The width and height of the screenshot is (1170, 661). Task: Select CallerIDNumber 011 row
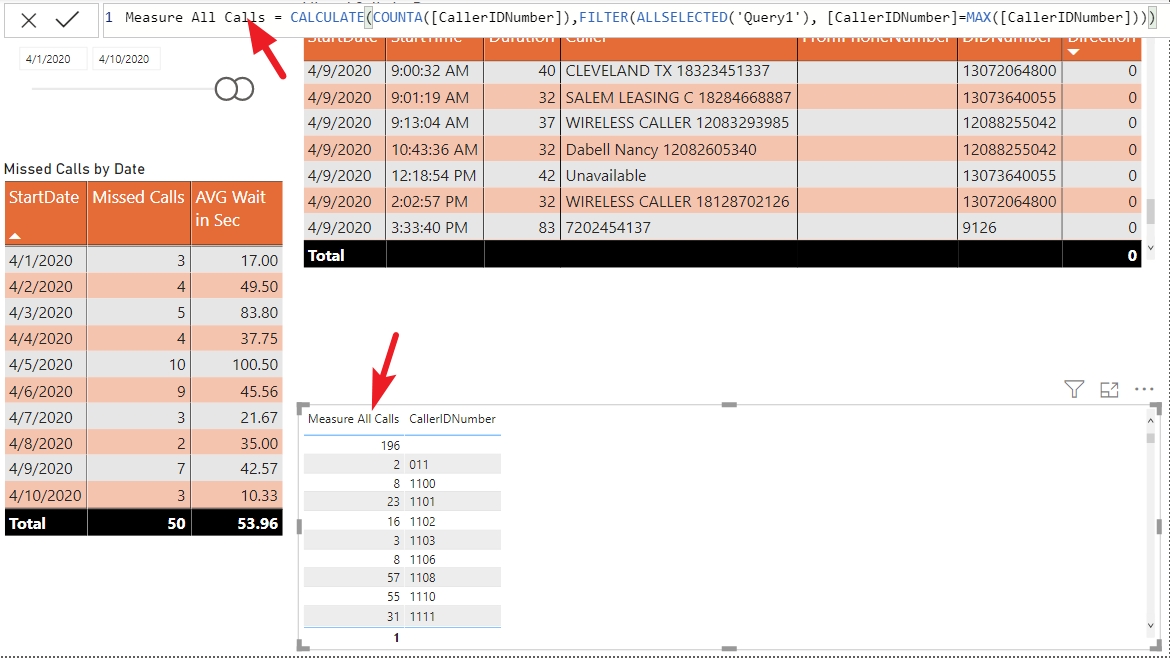pos(402,464)
